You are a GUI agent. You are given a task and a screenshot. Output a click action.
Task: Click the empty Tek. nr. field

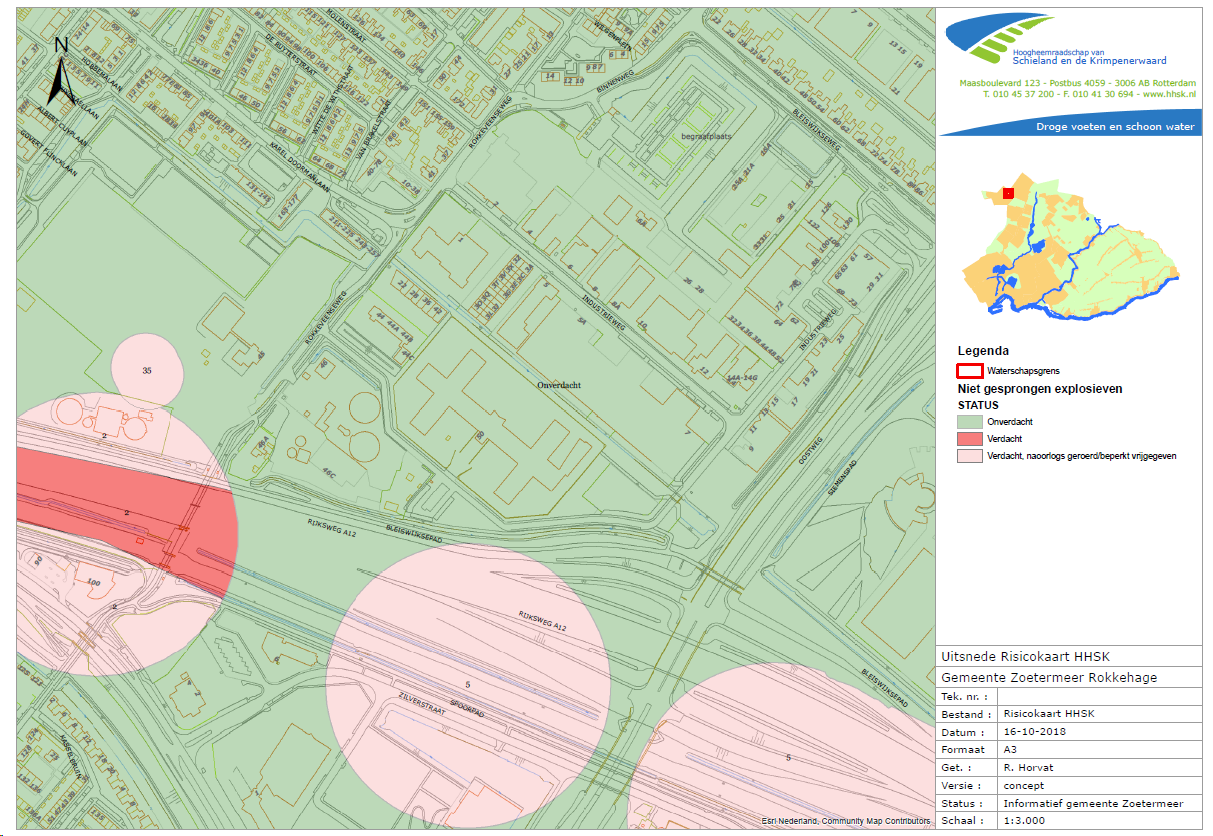tap(1098, 696)
